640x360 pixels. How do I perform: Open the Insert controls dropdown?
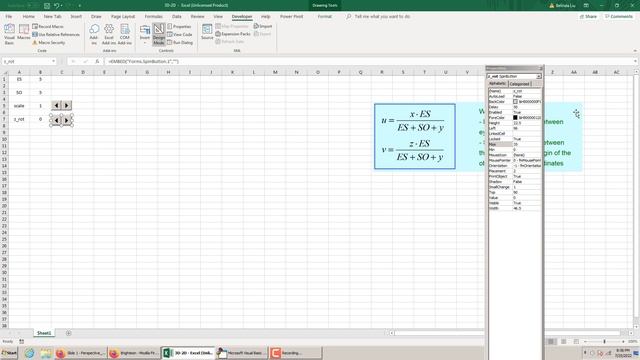coord(145,34)
